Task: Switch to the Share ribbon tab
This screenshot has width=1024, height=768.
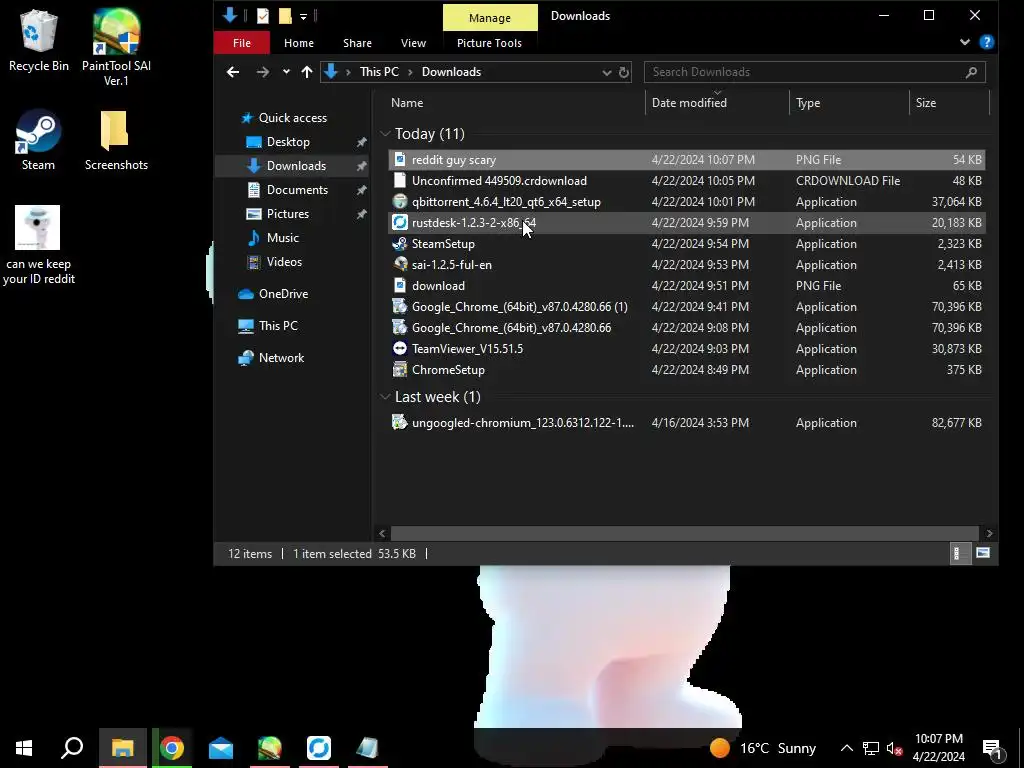Action: click(357, 43)
